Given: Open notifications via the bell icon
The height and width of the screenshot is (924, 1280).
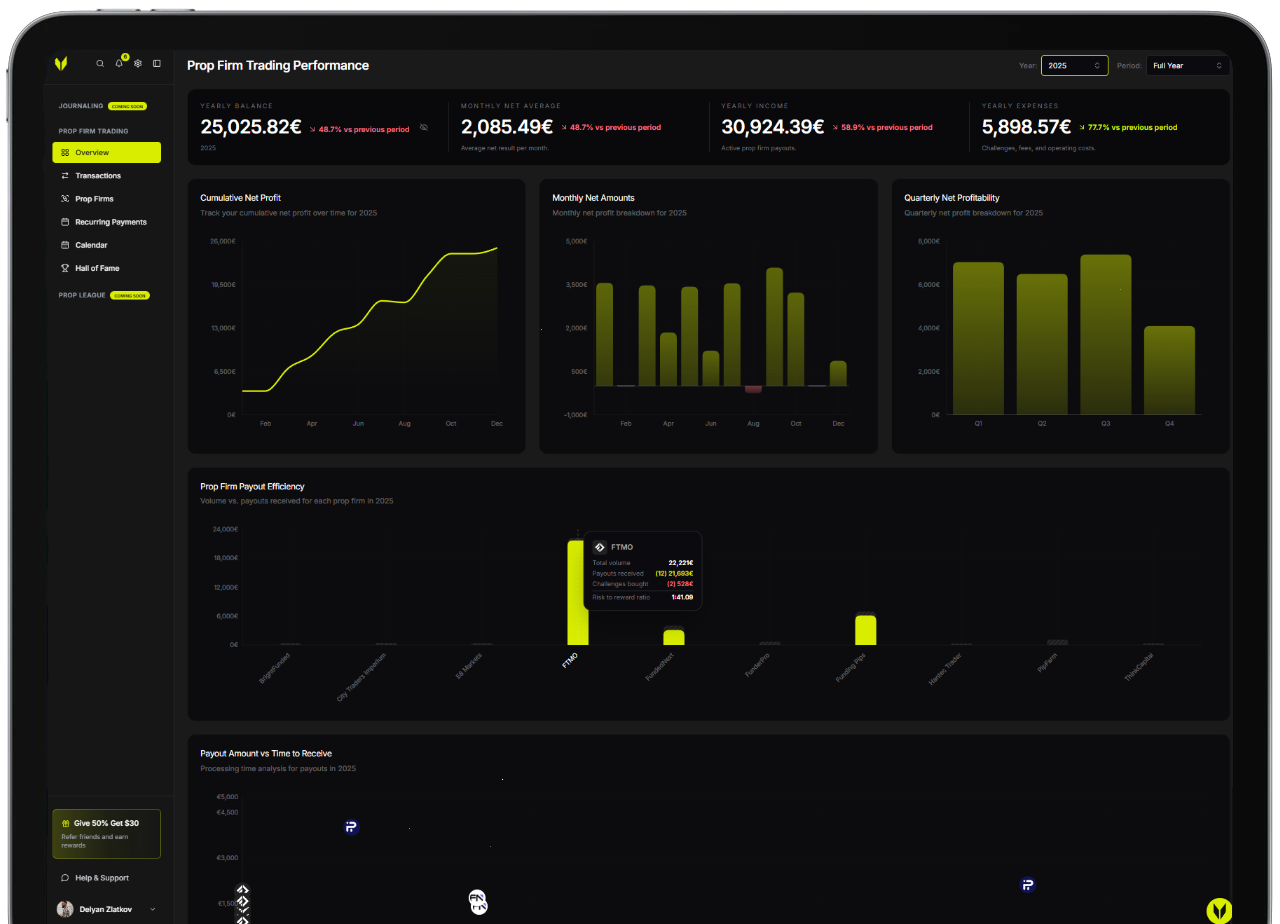Looking at the screenshot, I should [119, 62].
